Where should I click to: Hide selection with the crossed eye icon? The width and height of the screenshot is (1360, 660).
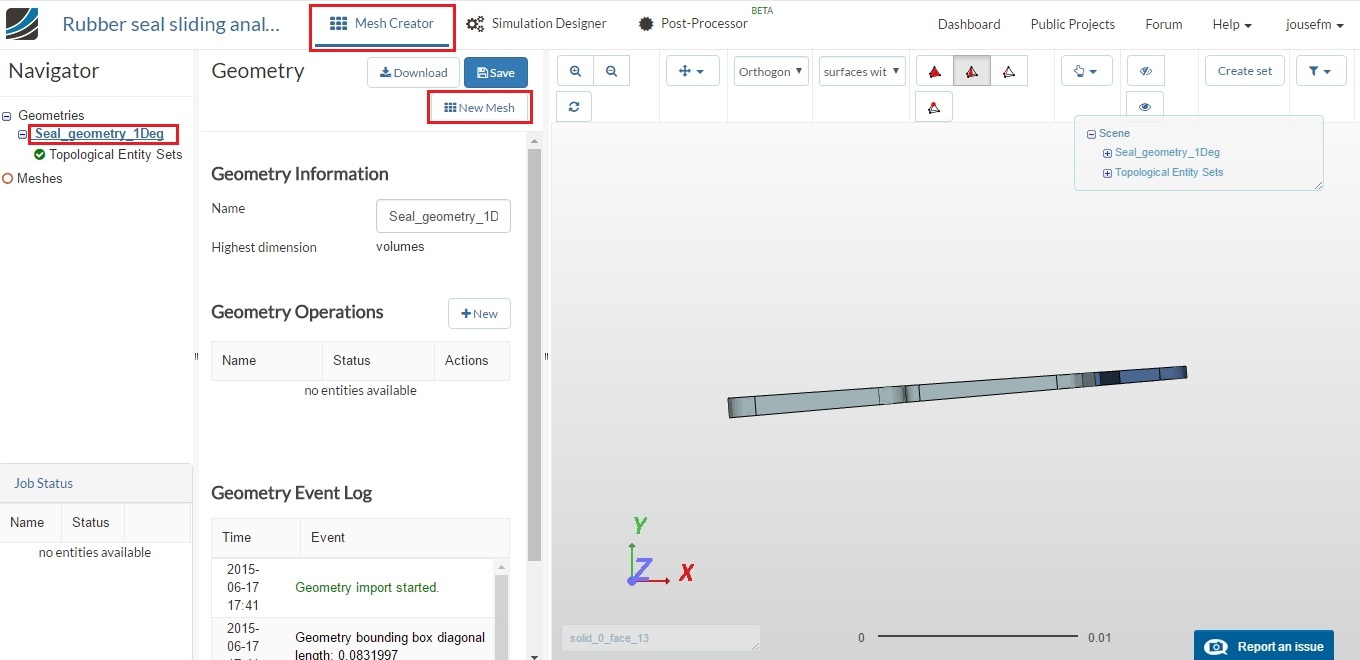tap(1145, 71)
